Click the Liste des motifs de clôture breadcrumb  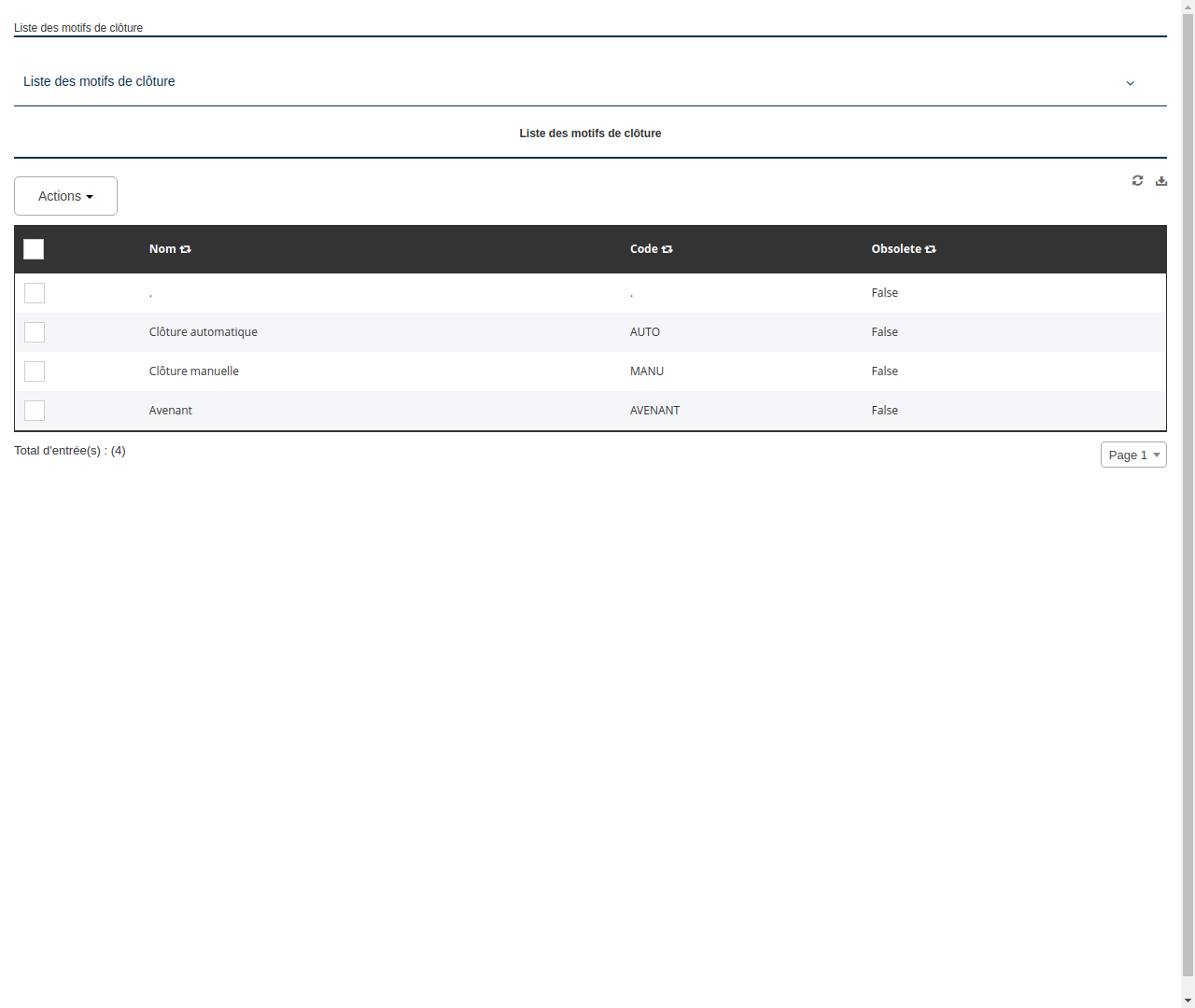click(x=78, y=28)
